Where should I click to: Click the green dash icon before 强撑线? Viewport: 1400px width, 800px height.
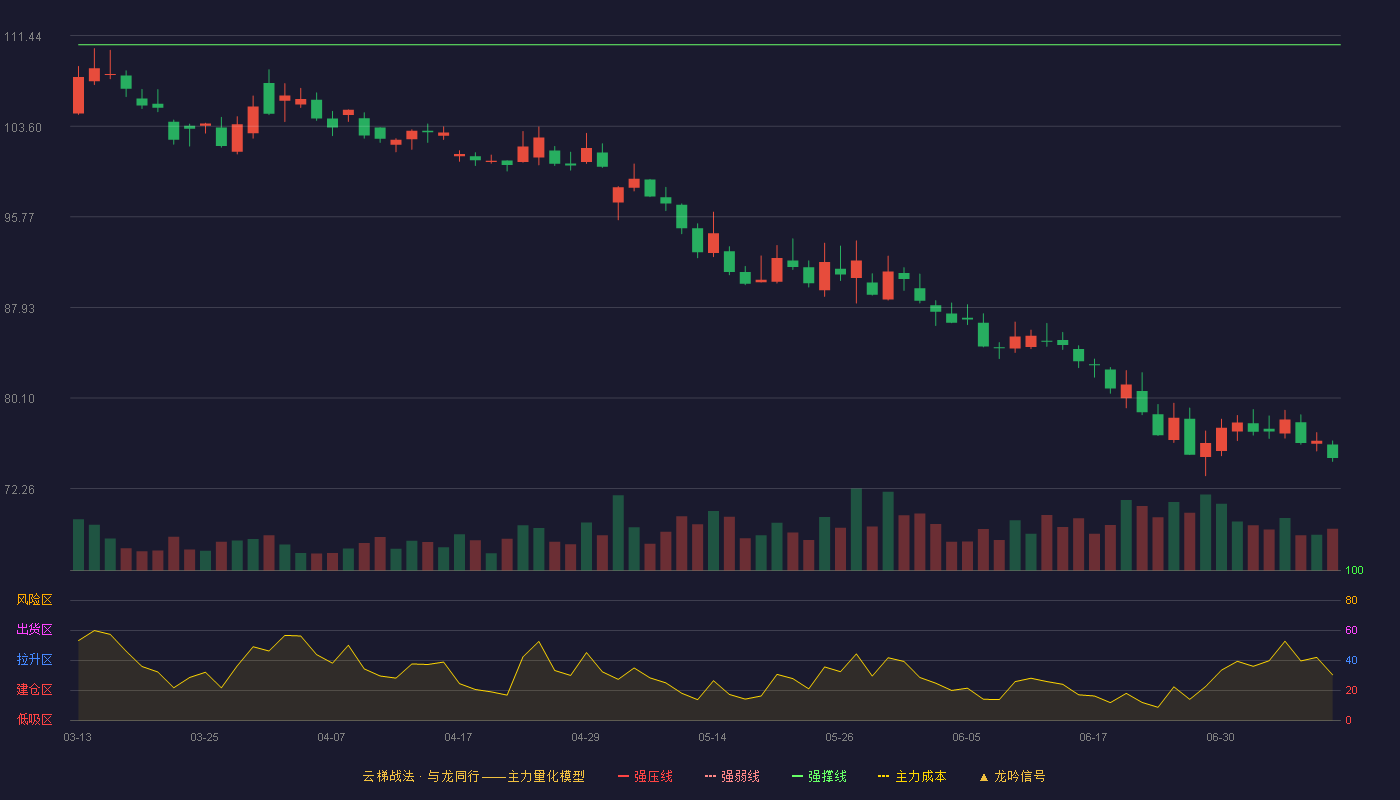(x=798, y=776)
